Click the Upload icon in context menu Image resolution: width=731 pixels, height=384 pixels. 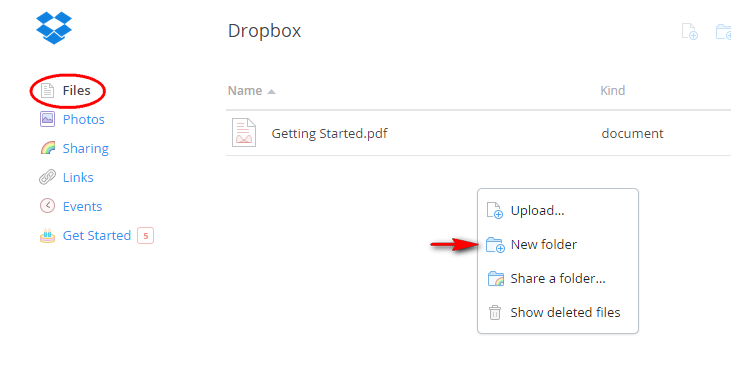coord(495,211)
